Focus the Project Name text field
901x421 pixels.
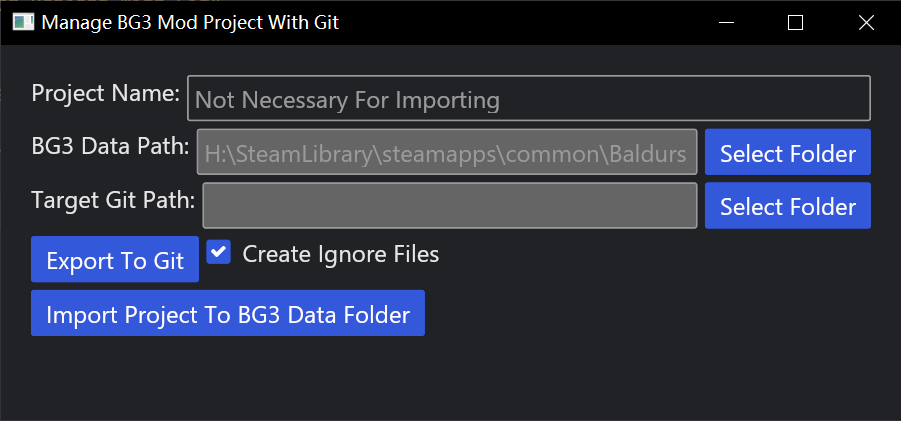528,99
